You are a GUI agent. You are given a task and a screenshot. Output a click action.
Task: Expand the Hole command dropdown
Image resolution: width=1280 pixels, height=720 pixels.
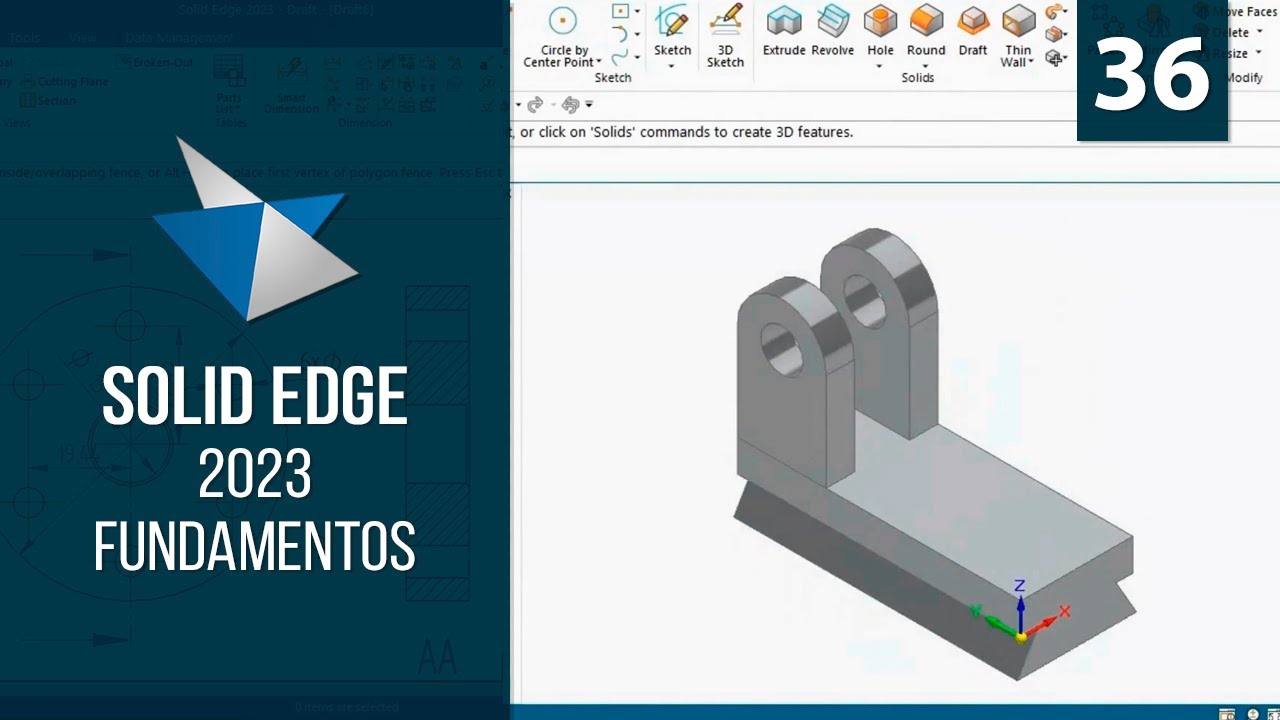click(880, 66)
